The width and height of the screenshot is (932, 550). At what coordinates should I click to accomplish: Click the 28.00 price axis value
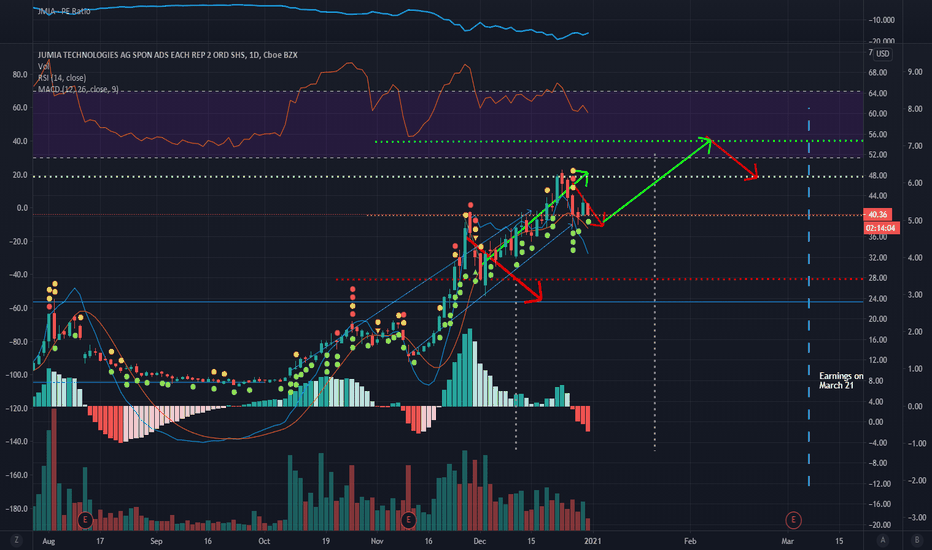(877, 278)
